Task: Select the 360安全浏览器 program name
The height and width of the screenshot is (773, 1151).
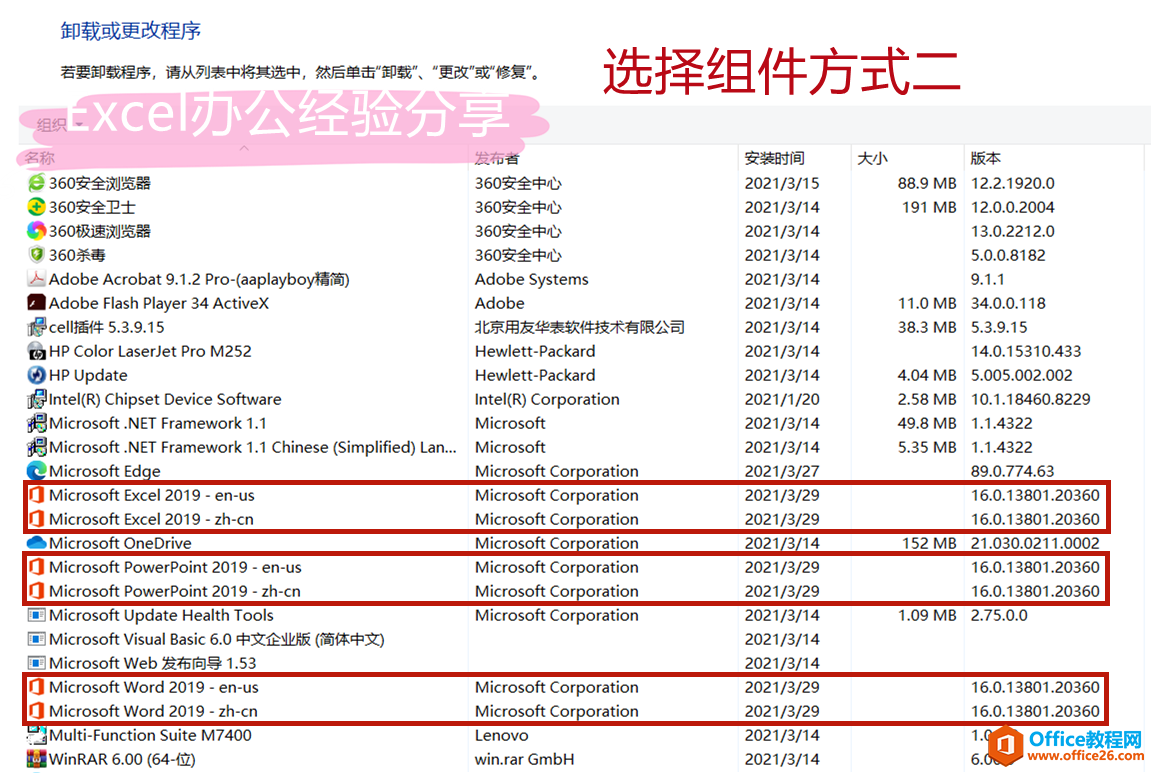Action: point(100,183)
